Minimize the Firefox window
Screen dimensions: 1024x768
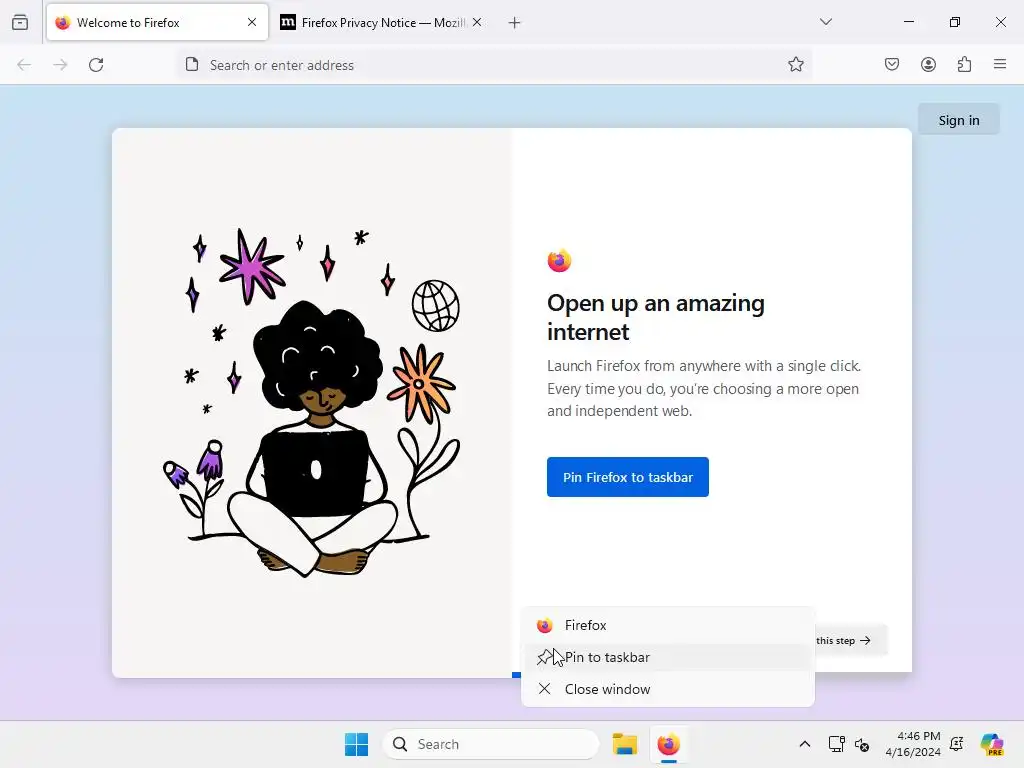(908, 22)
